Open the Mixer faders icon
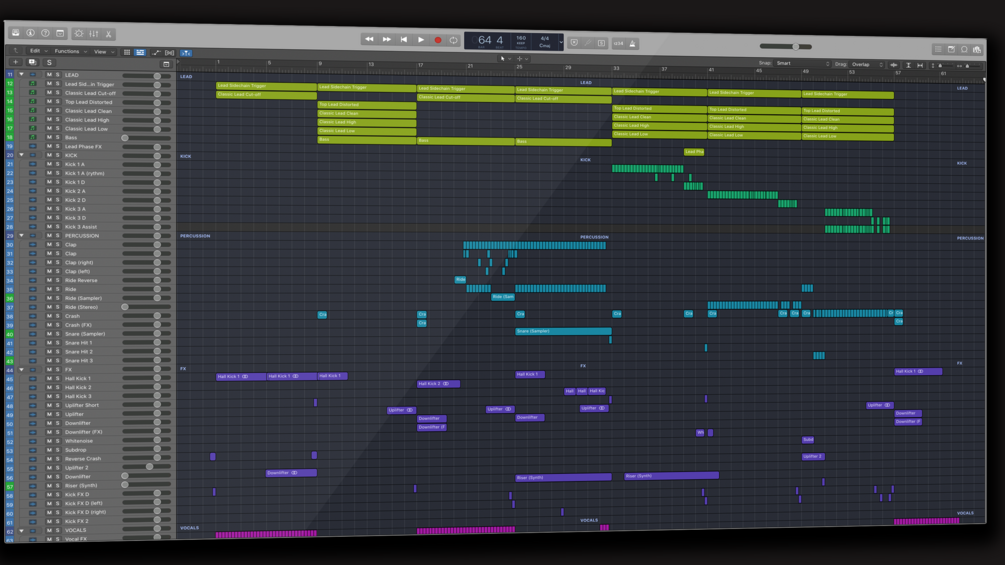 (x=94, y=34)
